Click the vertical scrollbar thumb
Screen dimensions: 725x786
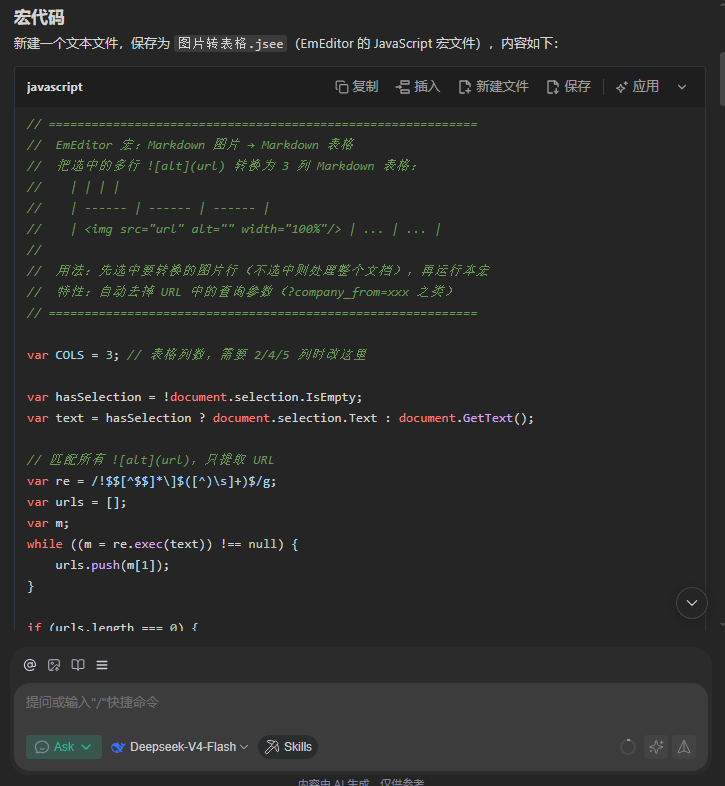click(x=722, y=79)
